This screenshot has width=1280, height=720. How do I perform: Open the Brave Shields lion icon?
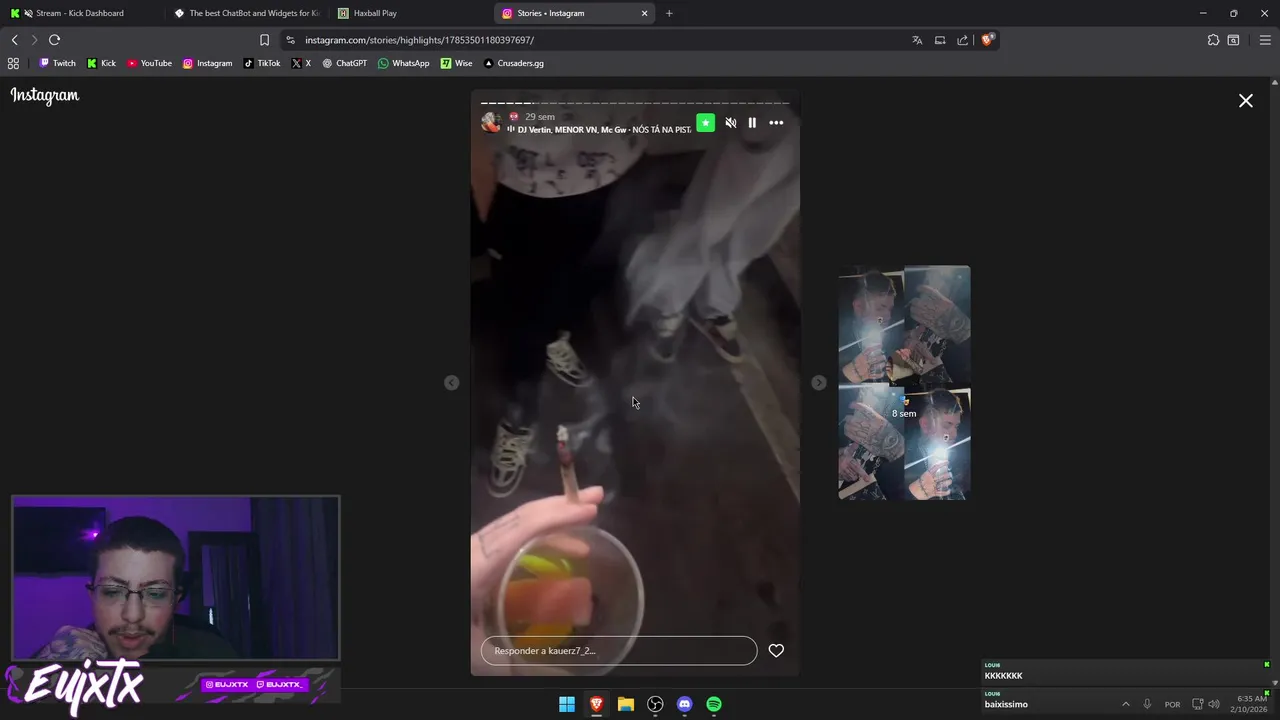click(x=987, y=40)
